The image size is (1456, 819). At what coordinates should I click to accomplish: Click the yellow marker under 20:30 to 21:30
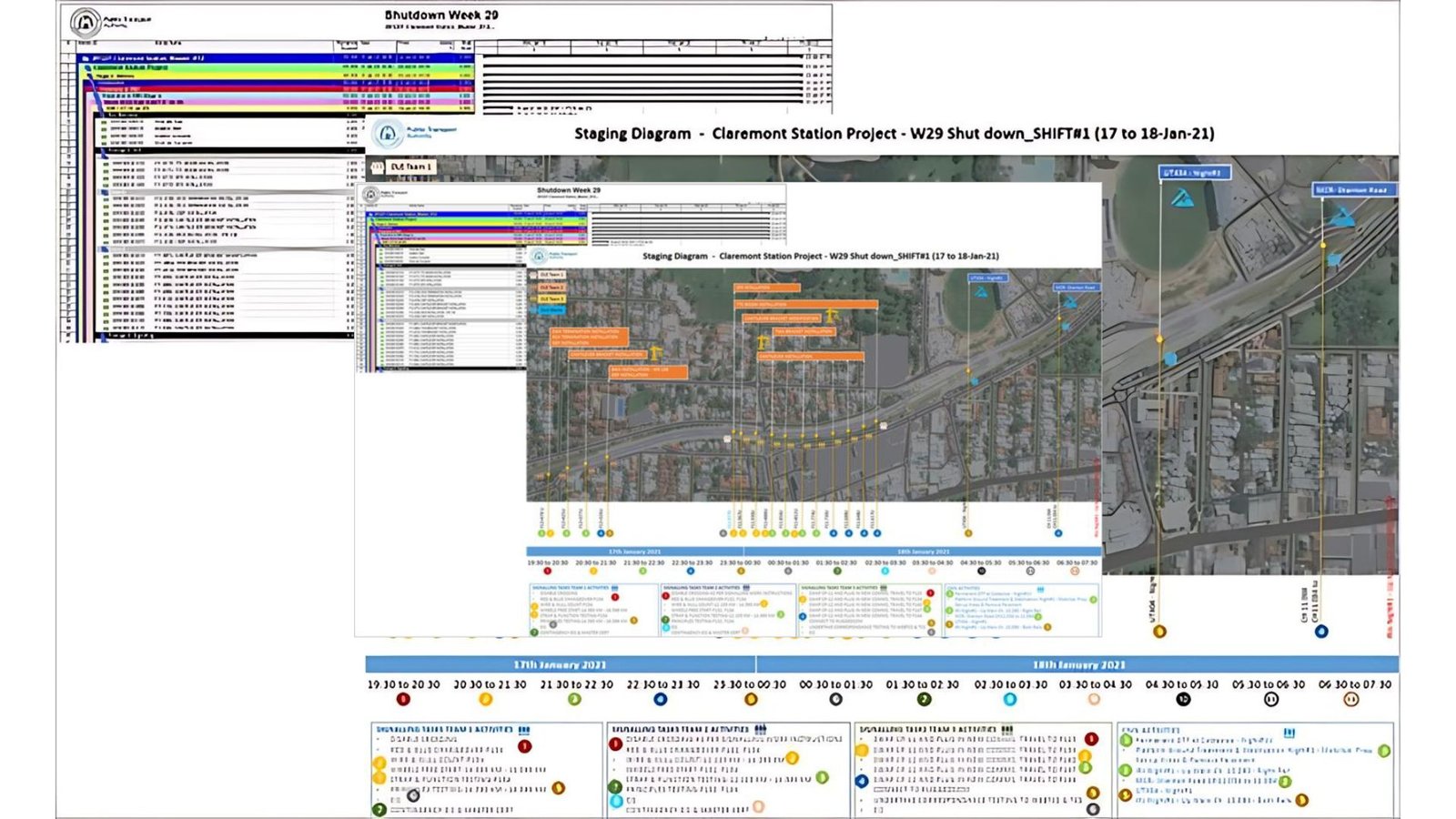coord(486,699)
